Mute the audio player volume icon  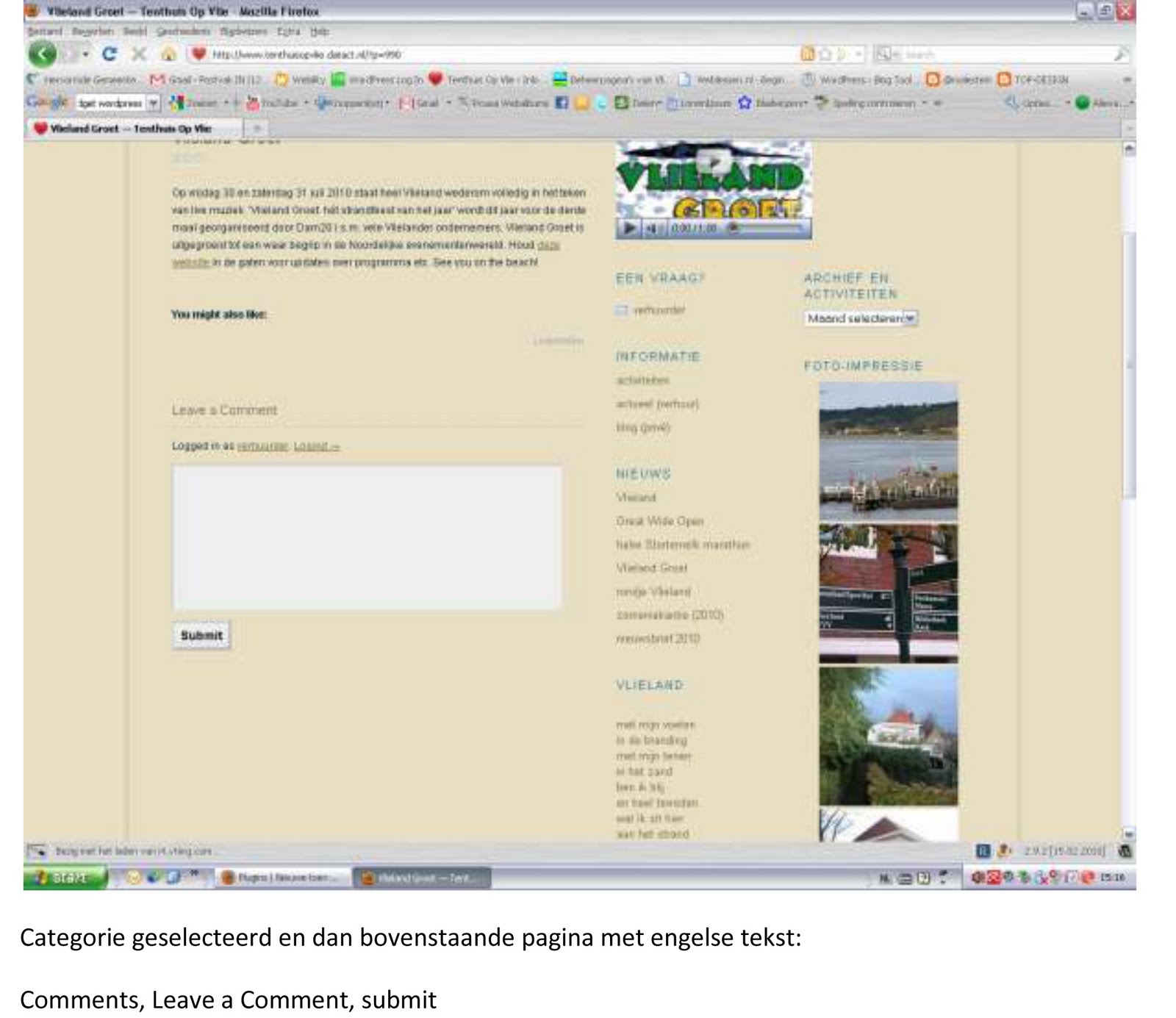pos(652,229)
